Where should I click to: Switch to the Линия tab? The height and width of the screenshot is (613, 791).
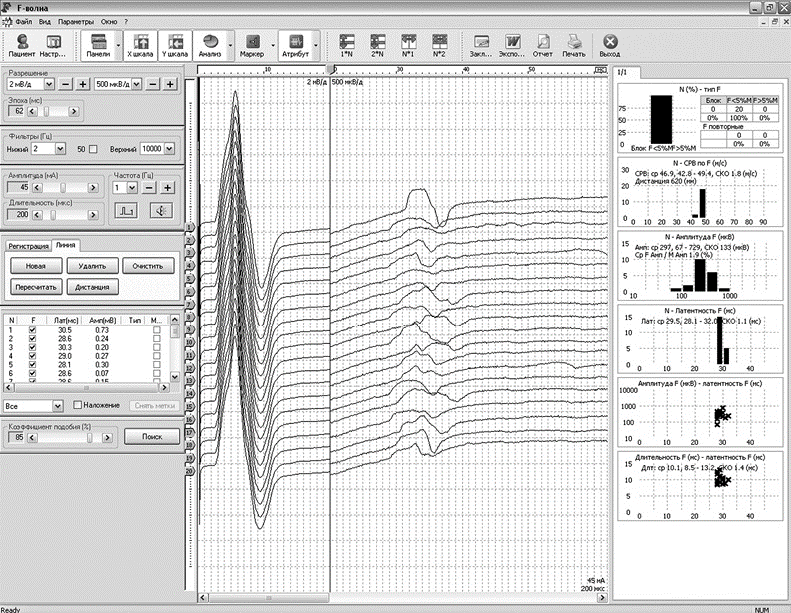pyautogui.click(x=66, y=245)
